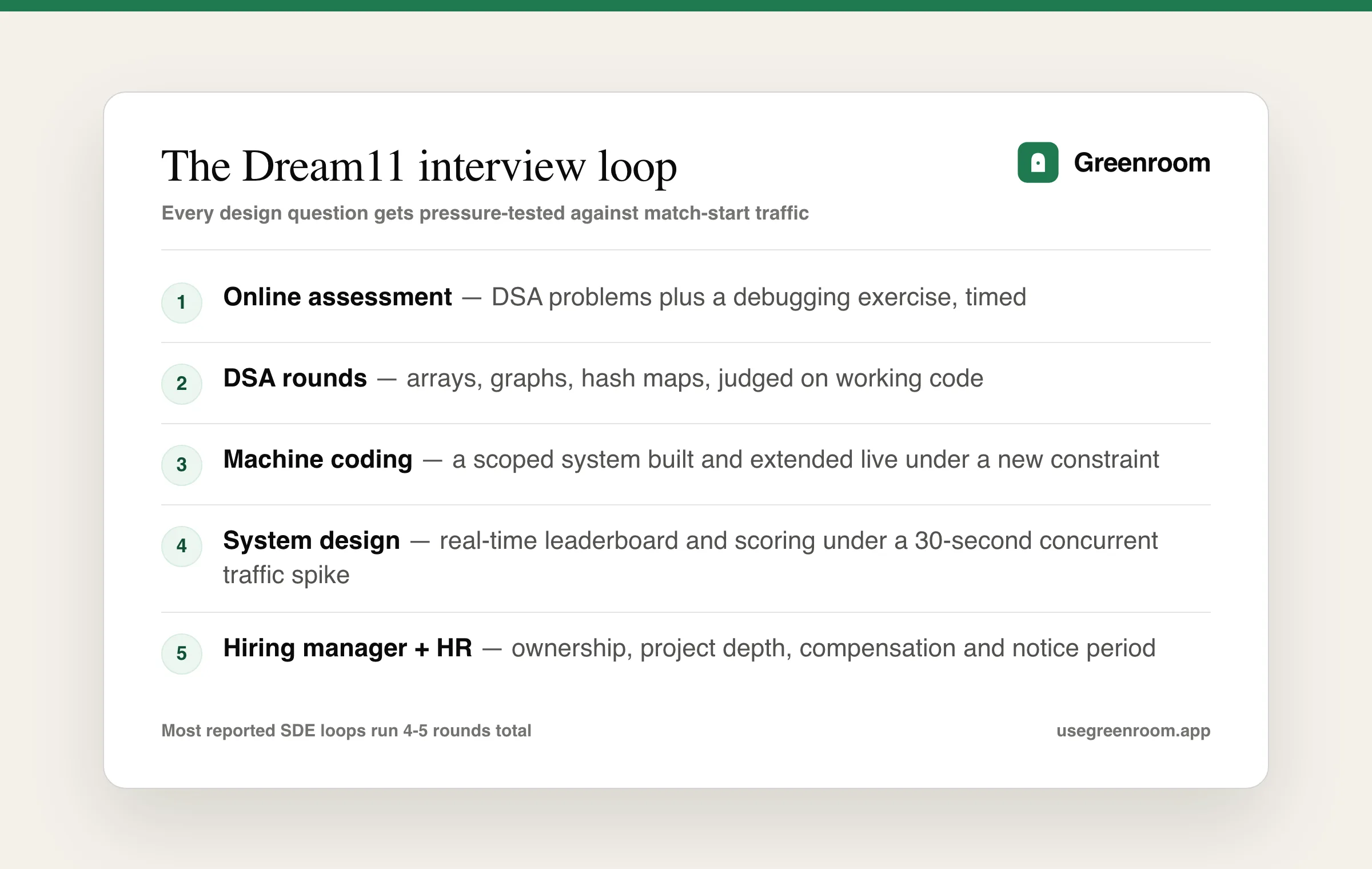1372x869 pixels.
Task: Click the 'DSA rounds' bold label
Action: point(295,378)
